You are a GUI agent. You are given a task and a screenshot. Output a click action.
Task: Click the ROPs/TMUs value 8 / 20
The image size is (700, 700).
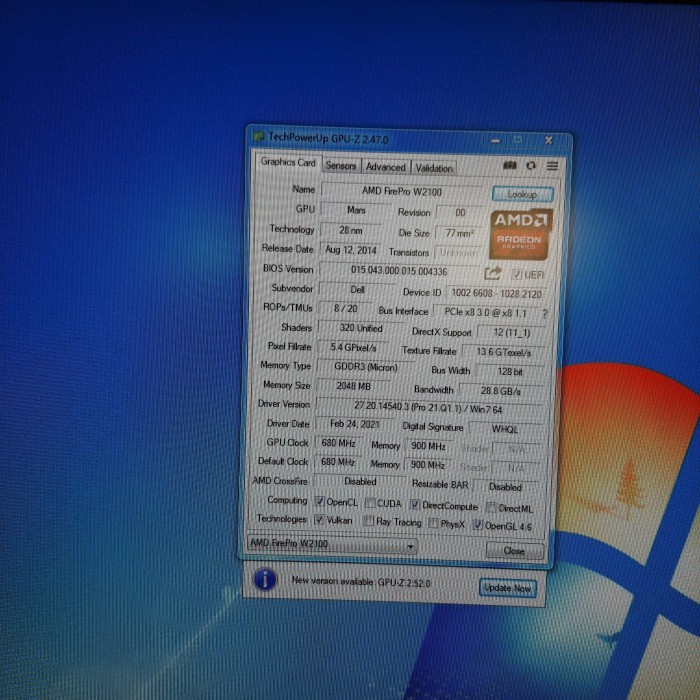click(345, 308)
